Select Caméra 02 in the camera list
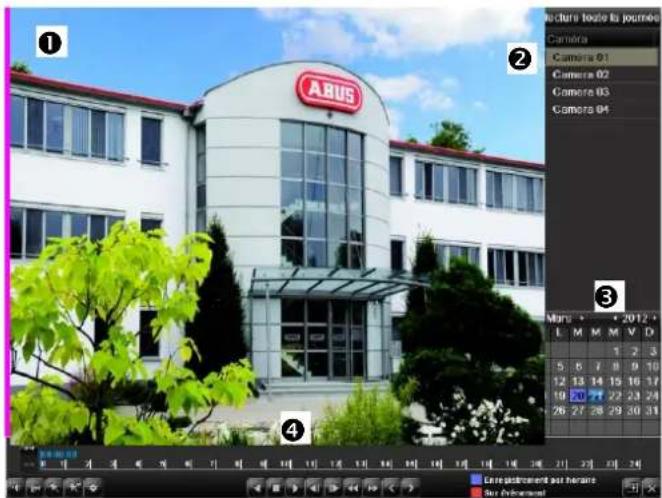This screenshot has height=498, width=662. coord(600,75)
